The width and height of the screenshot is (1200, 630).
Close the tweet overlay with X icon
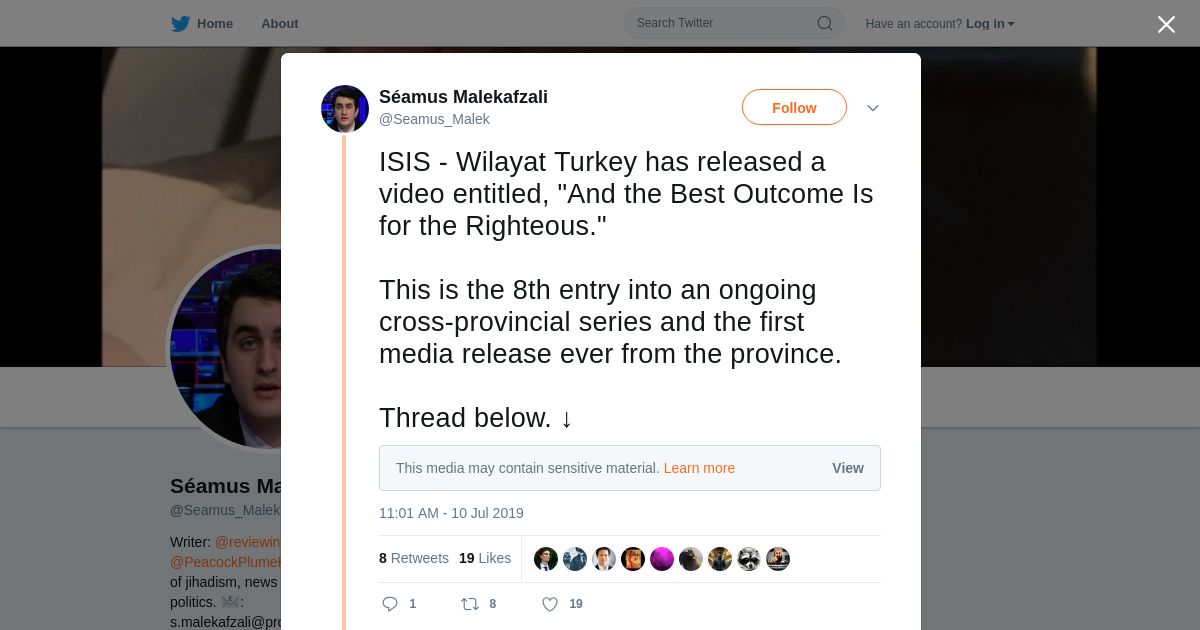click(x=1166, y=24)
